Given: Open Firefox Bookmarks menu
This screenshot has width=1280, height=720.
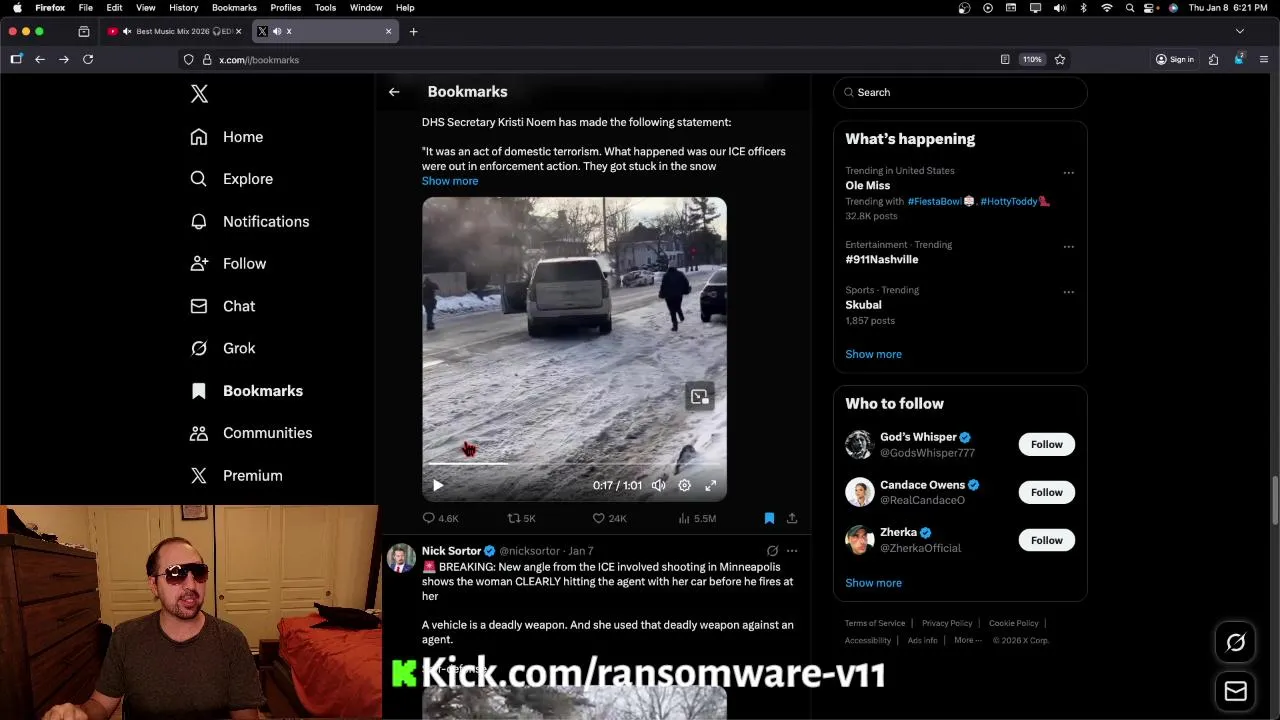Looking at the screenshot, I should (x=234, y=8).
